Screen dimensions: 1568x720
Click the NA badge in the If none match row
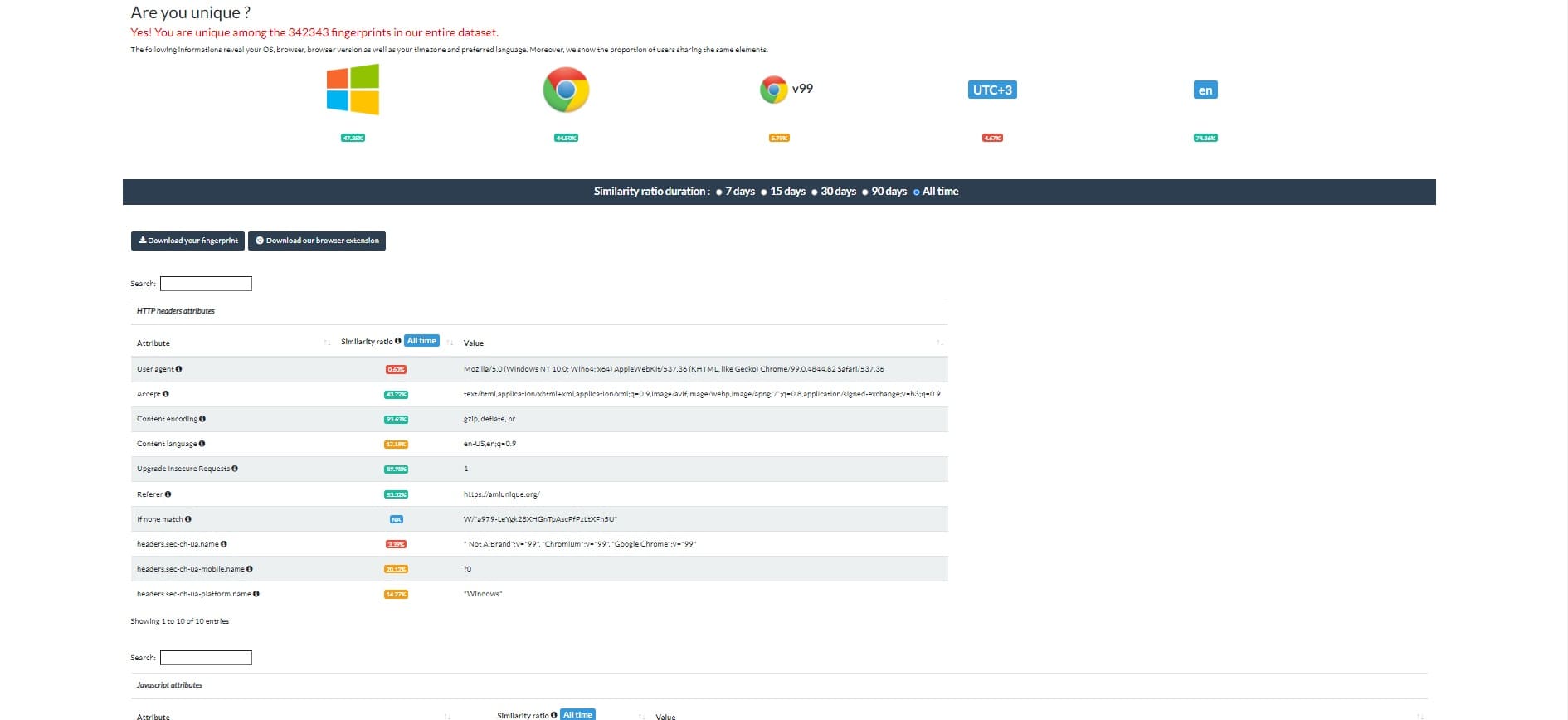tap(397, 519)
